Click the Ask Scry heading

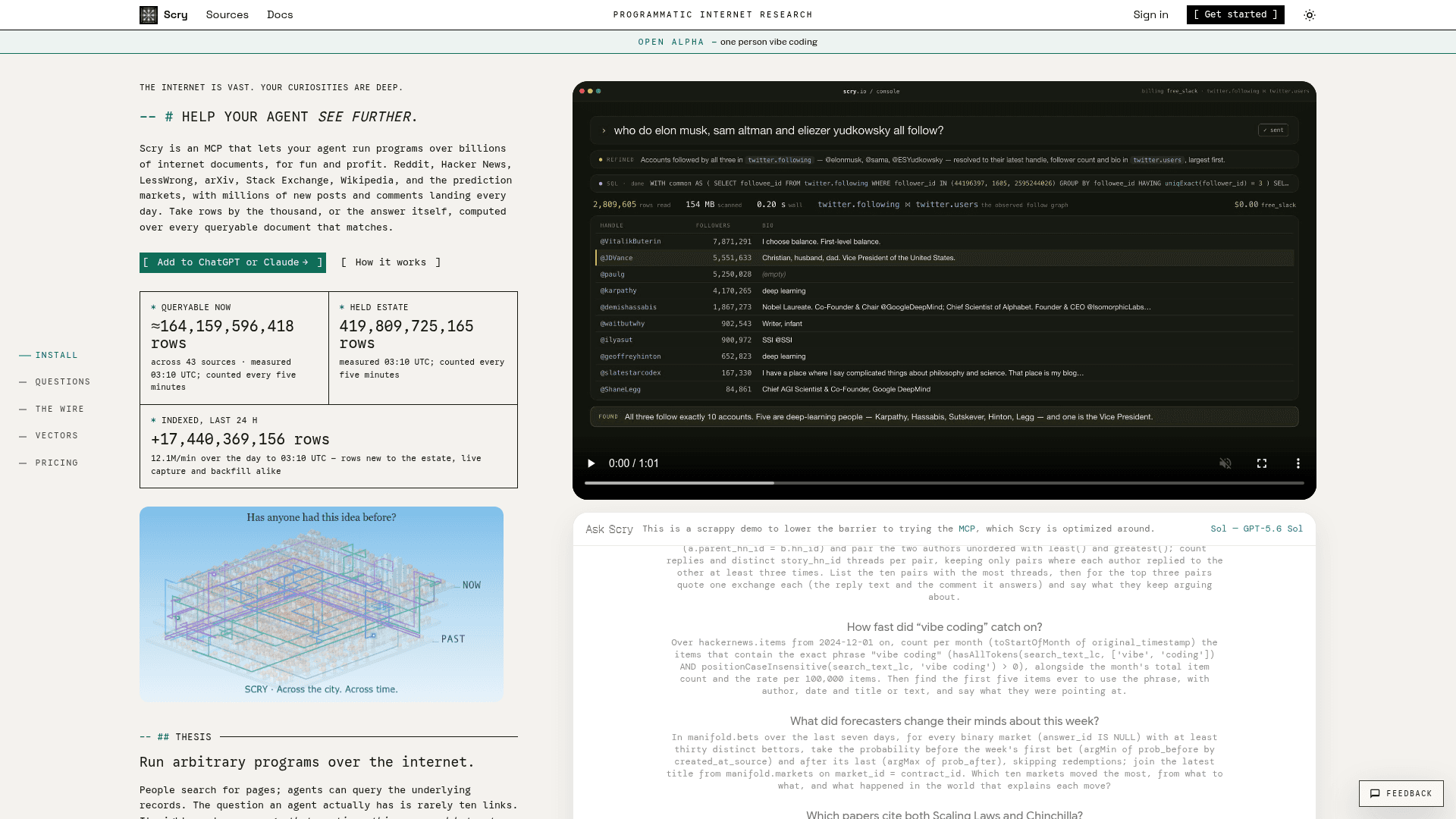pyautogui.click(x=609, y=529)
